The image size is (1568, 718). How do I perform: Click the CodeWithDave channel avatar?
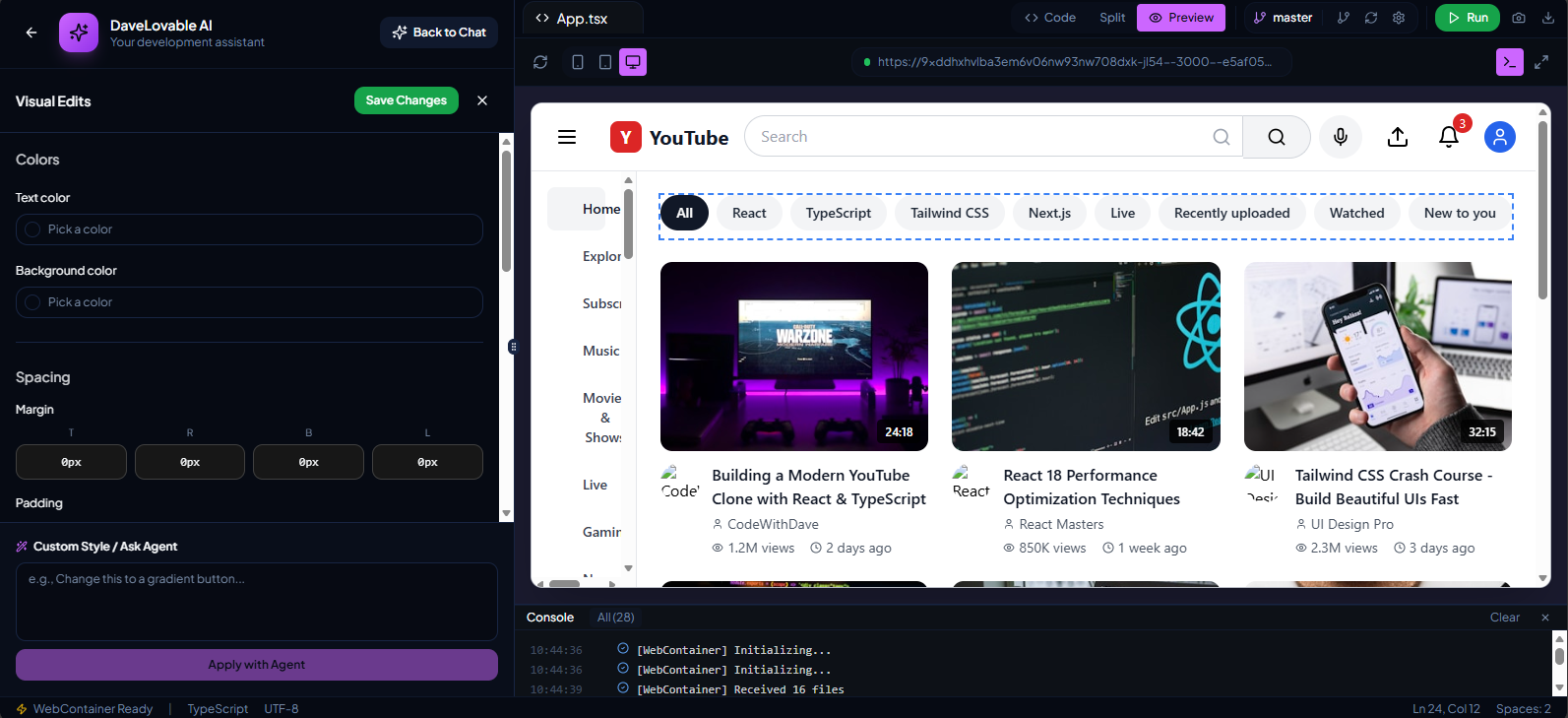coord(680,483)
